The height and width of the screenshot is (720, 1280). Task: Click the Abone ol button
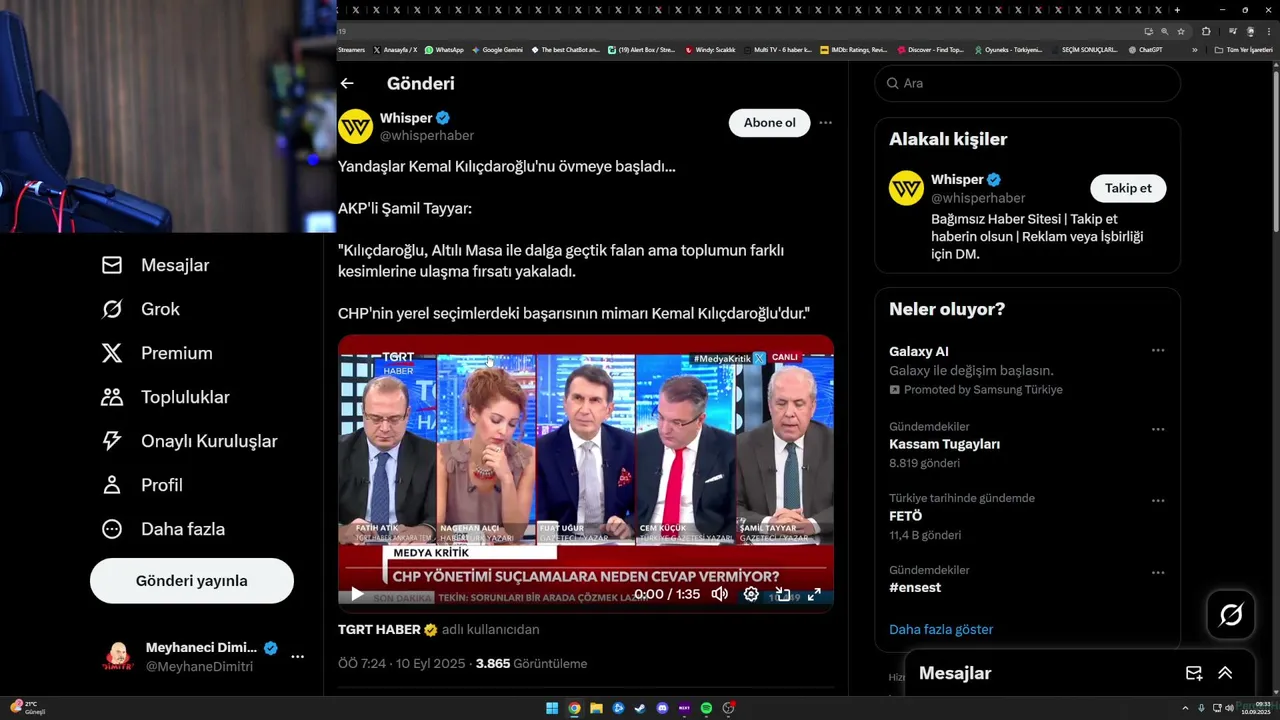click(769, 123)
